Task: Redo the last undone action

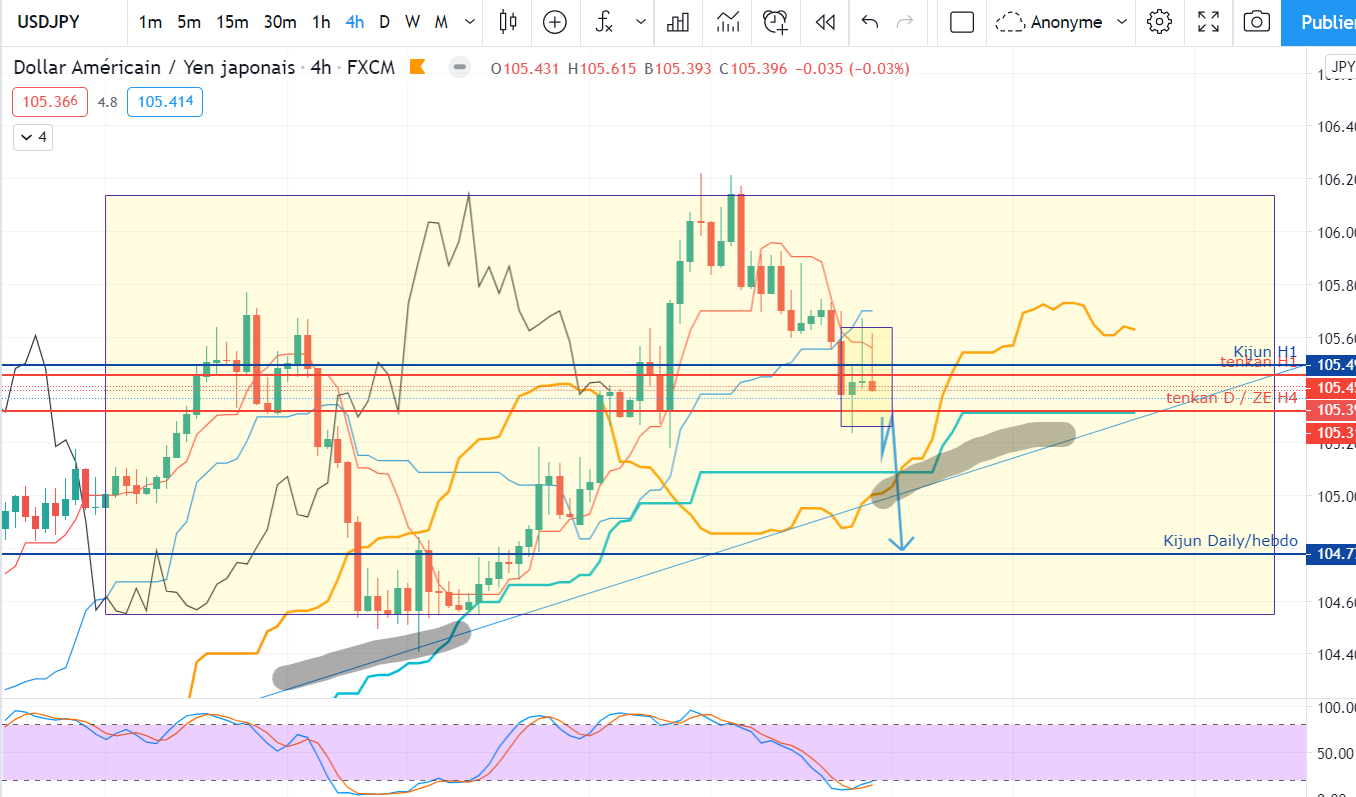Action: (x=906, y=22)
